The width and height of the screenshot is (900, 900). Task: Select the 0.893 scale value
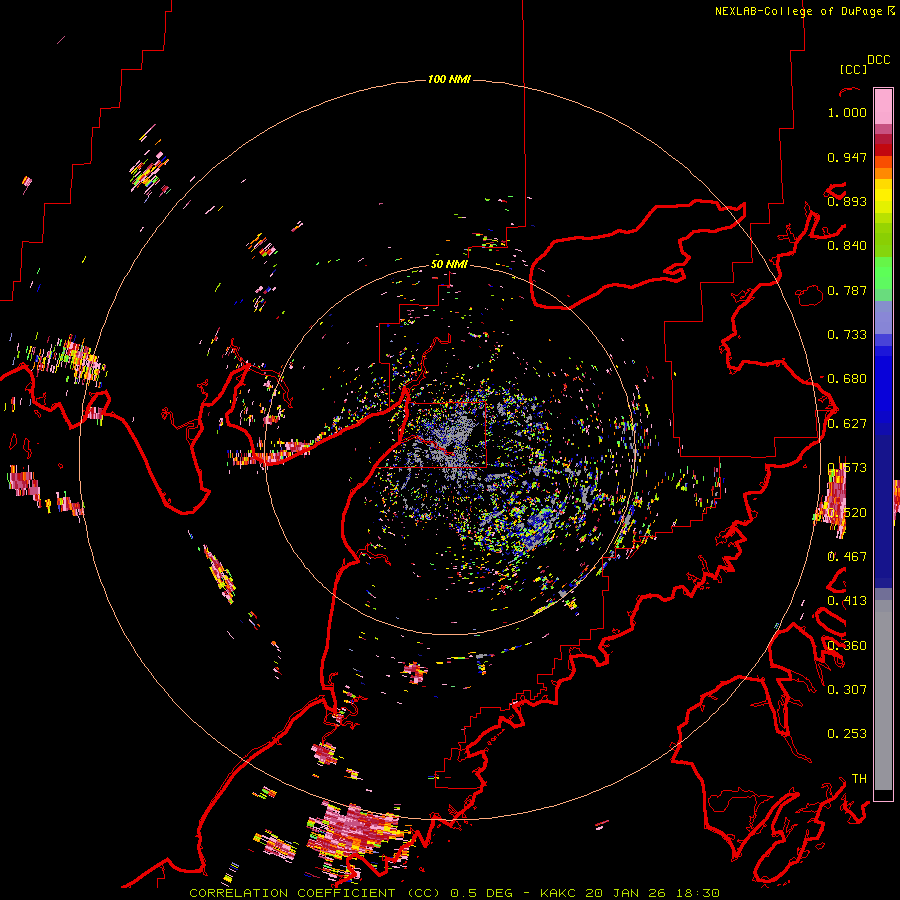(847, 201)
